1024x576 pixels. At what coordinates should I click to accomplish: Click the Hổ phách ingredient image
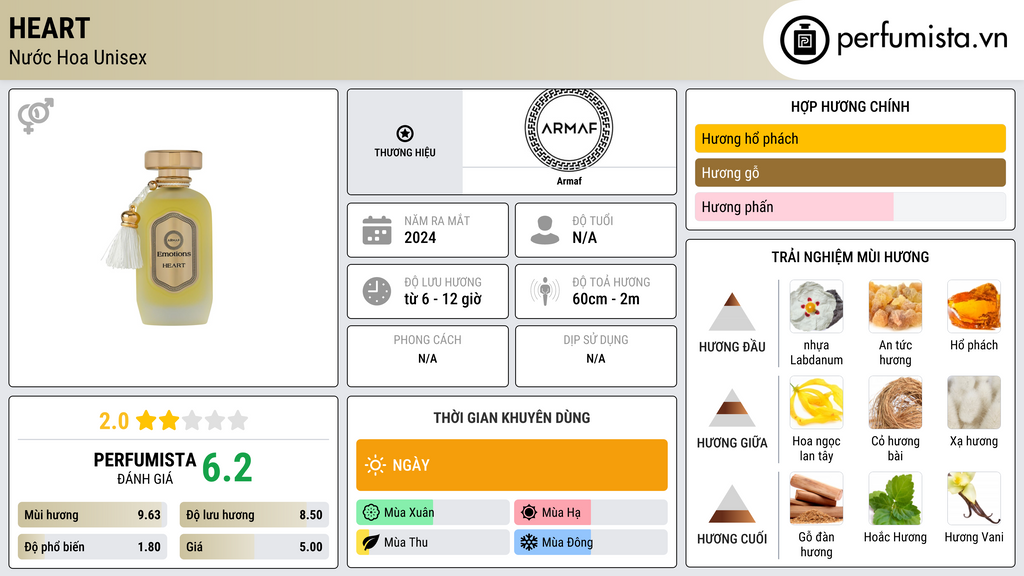(973, 307)
